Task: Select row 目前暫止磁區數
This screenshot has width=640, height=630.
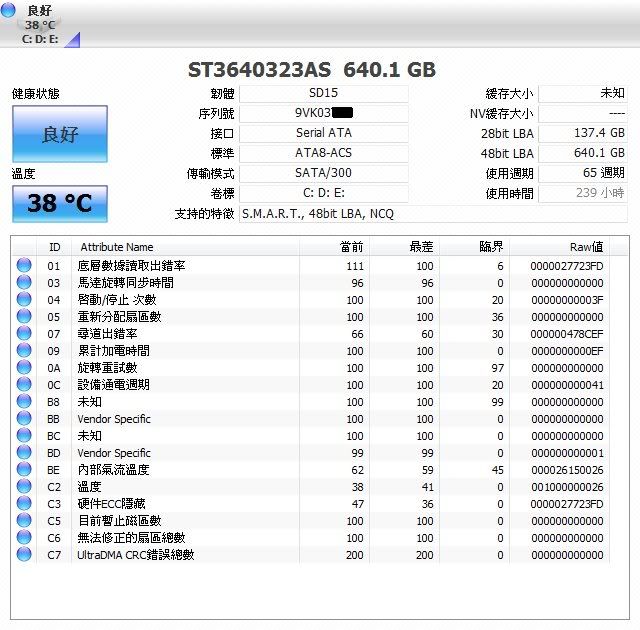Action: tap(311, 521)
